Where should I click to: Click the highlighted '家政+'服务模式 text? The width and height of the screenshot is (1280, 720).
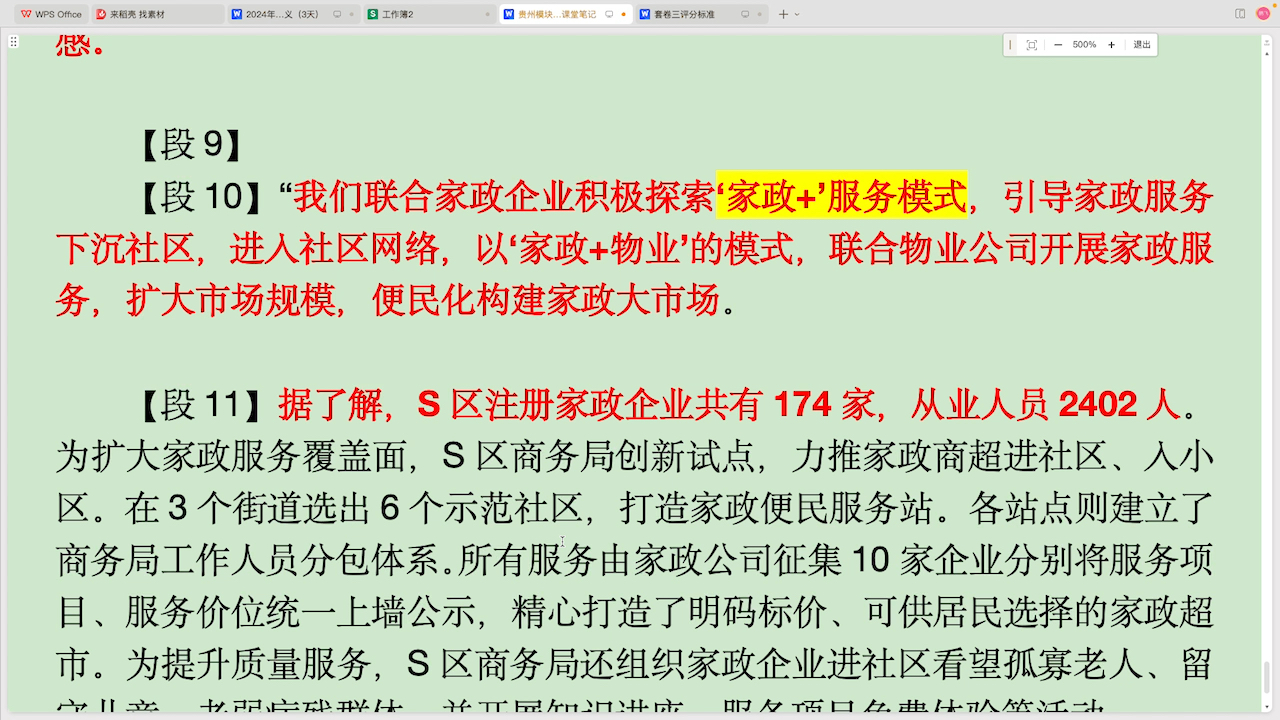(842, 197)
